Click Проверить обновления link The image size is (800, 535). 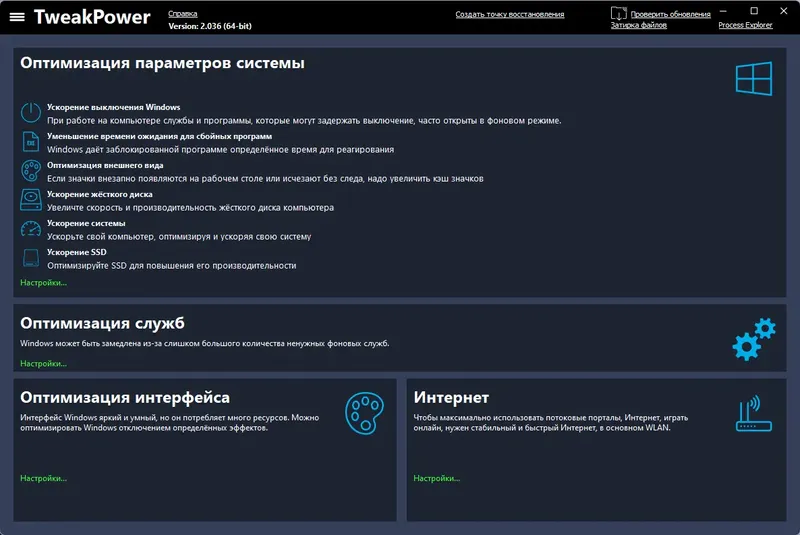pyautogui.click(x=670, y=14)
